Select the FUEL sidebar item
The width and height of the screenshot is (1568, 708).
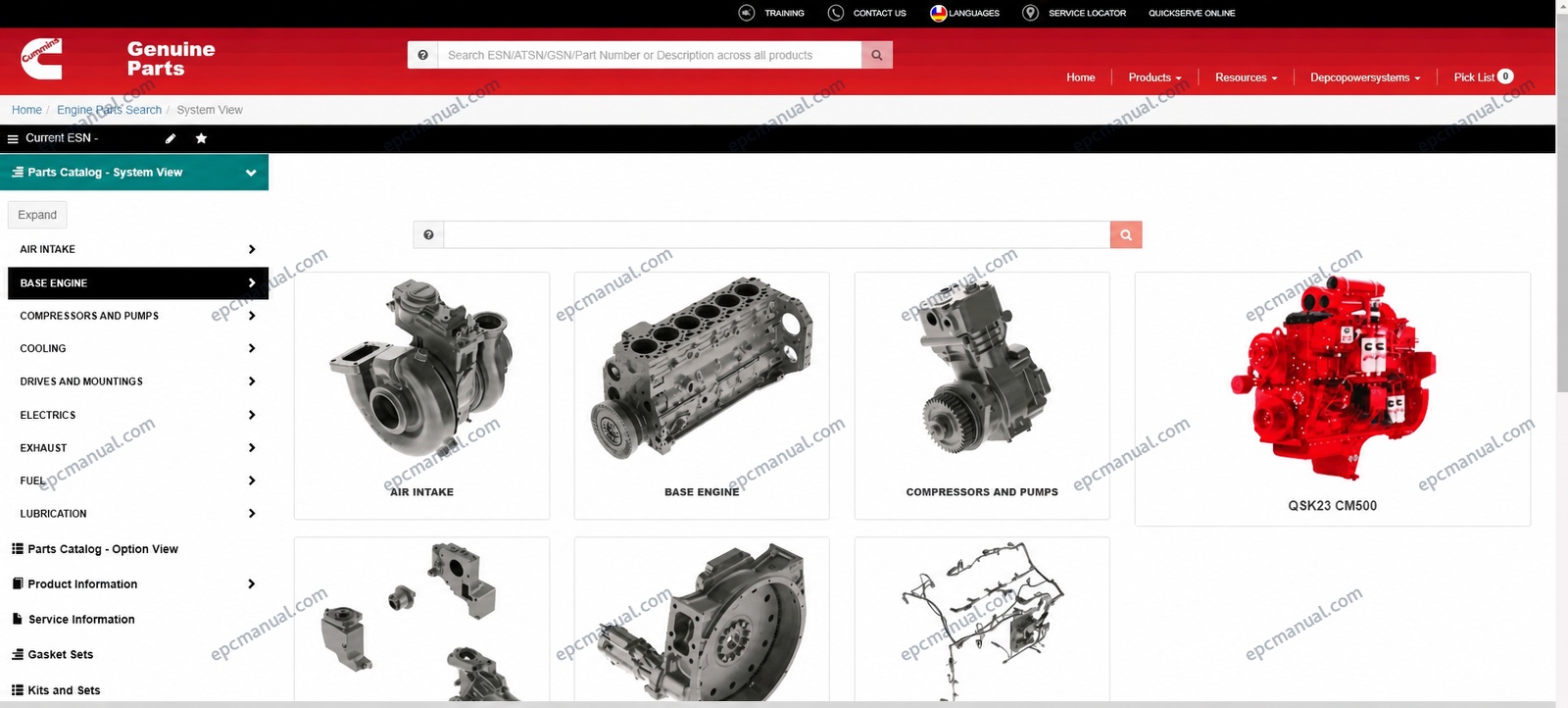click(137, 480)
